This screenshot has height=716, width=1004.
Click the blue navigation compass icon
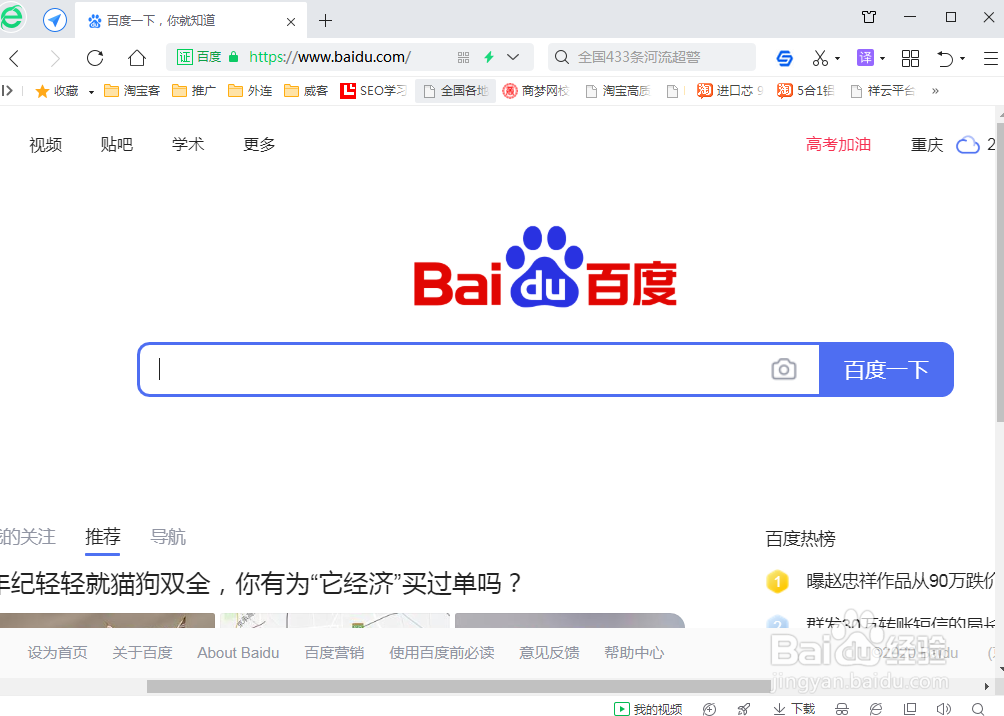point(55,20)
